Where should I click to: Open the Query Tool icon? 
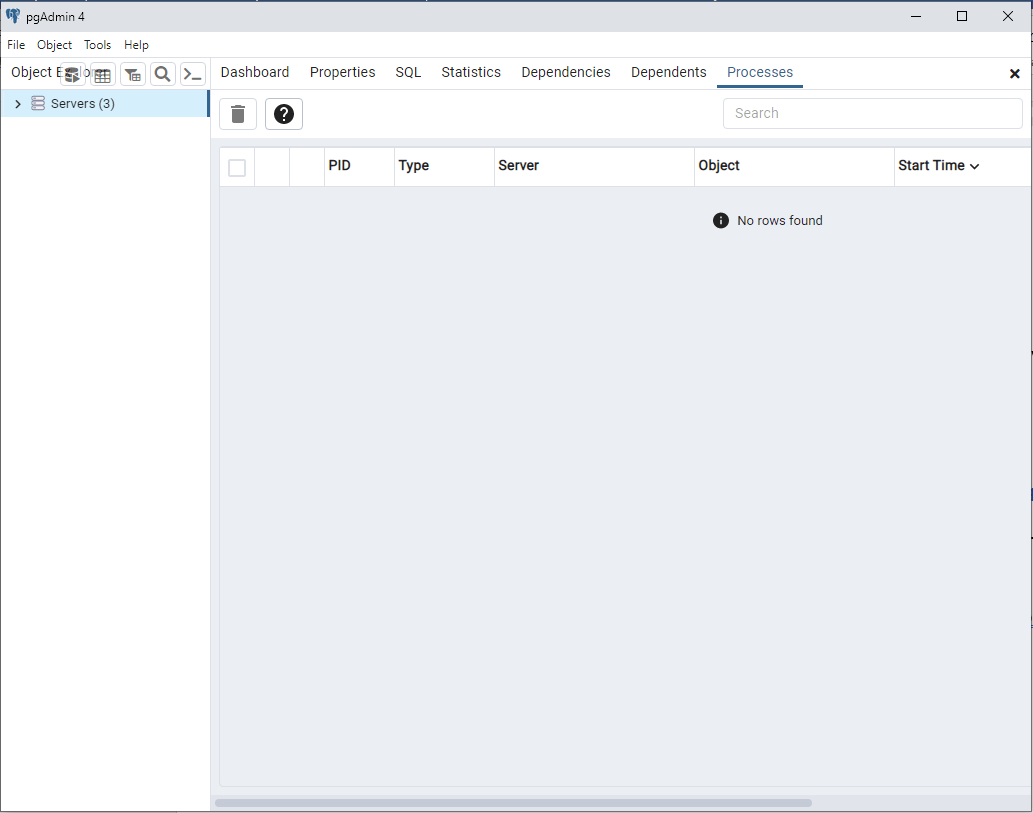pos(73,74)
